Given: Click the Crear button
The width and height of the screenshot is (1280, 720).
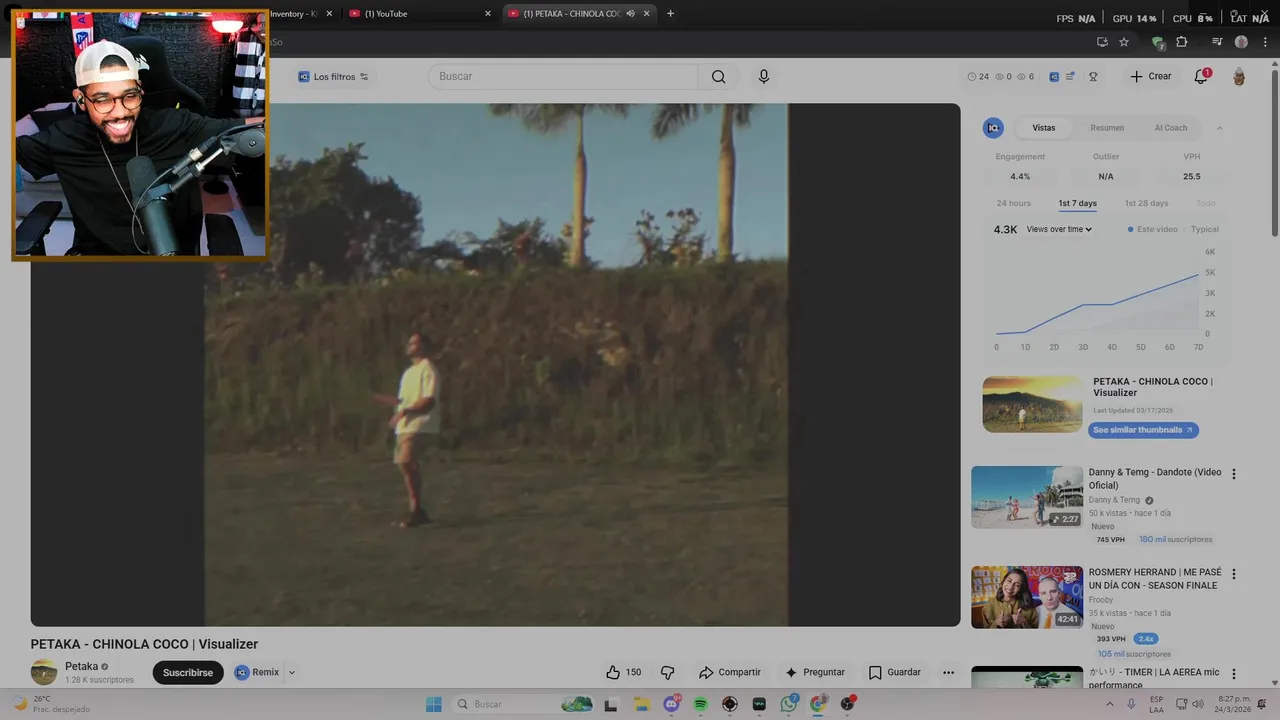Looking at the screenshot, I should pos(1151,76).
